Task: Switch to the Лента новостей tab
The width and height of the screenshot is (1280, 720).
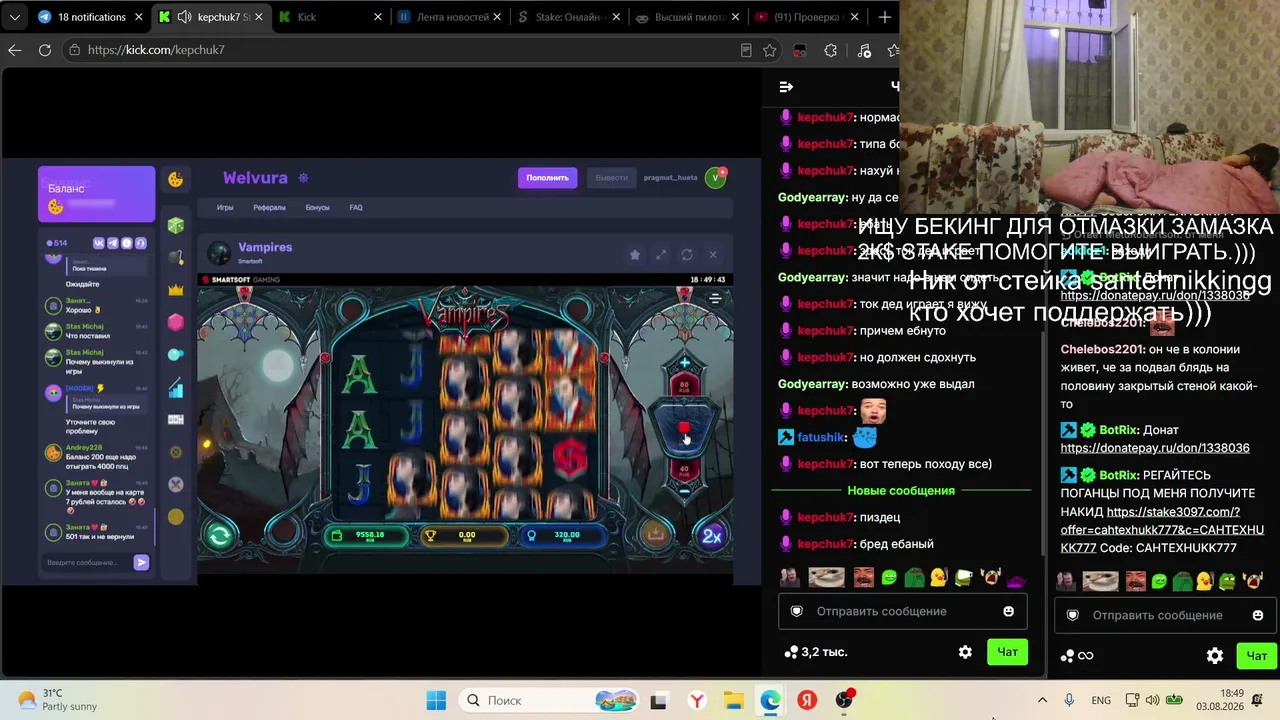Action: click(x=449, y=17)
